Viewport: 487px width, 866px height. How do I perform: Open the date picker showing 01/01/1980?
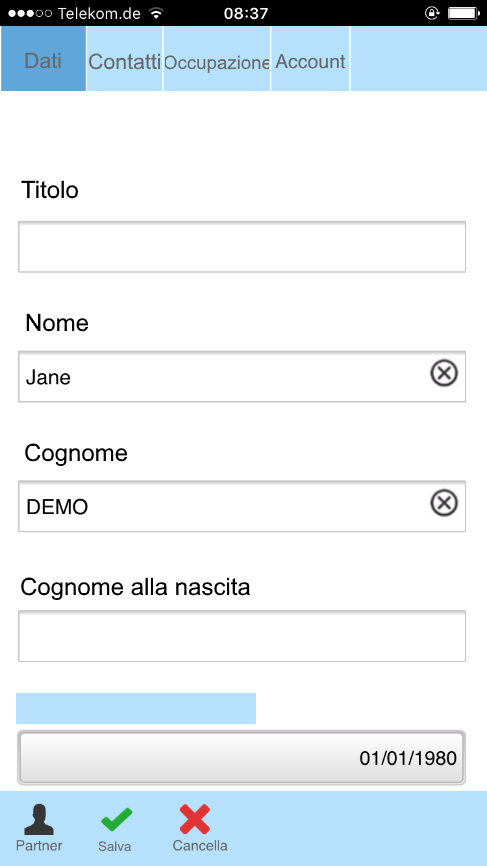tap(242, 758)
